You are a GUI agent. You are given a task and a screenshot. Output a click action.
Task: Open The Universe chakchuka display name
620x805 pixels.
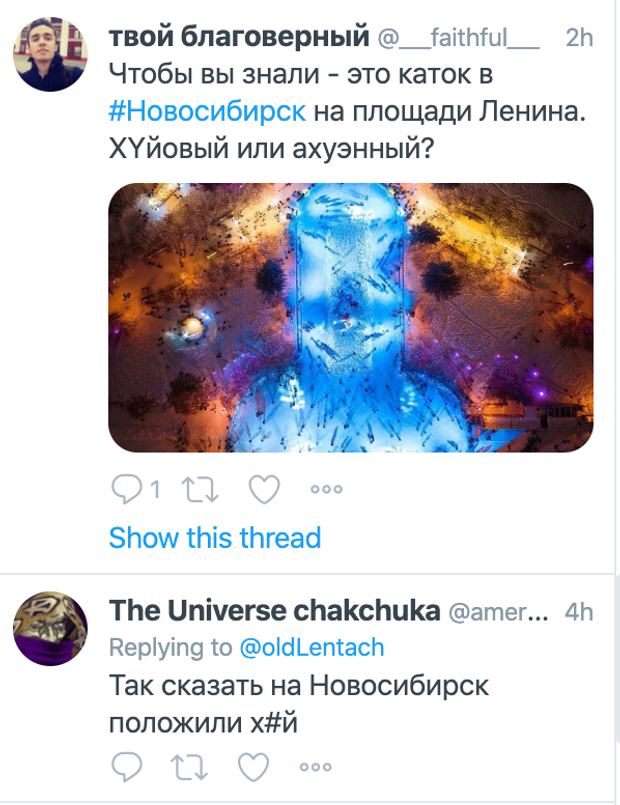point(275,610)
